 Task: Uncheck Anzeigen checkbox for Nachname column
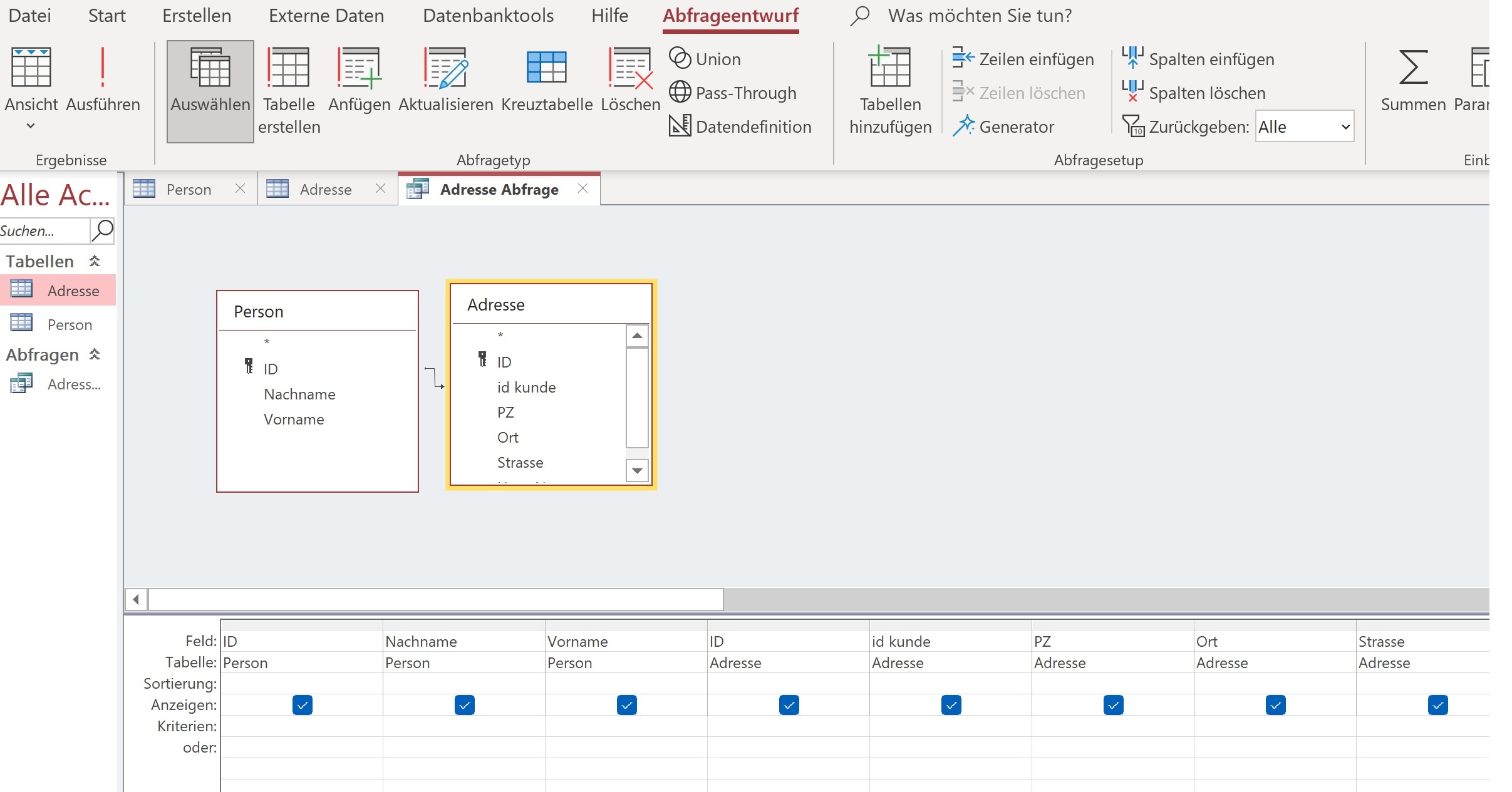coord(464,705)
